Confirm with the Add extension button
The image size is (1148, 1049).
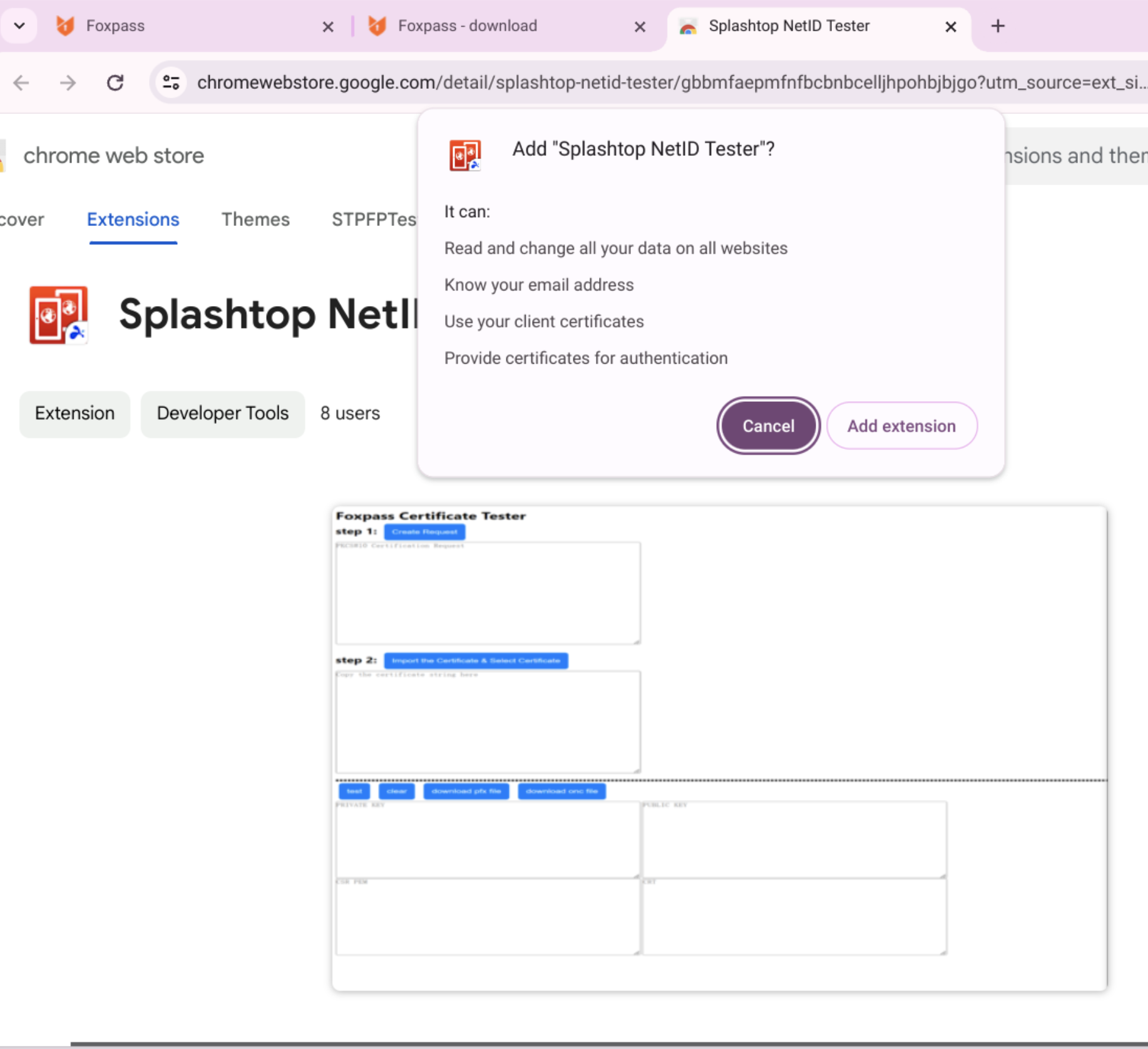[901, 426]
